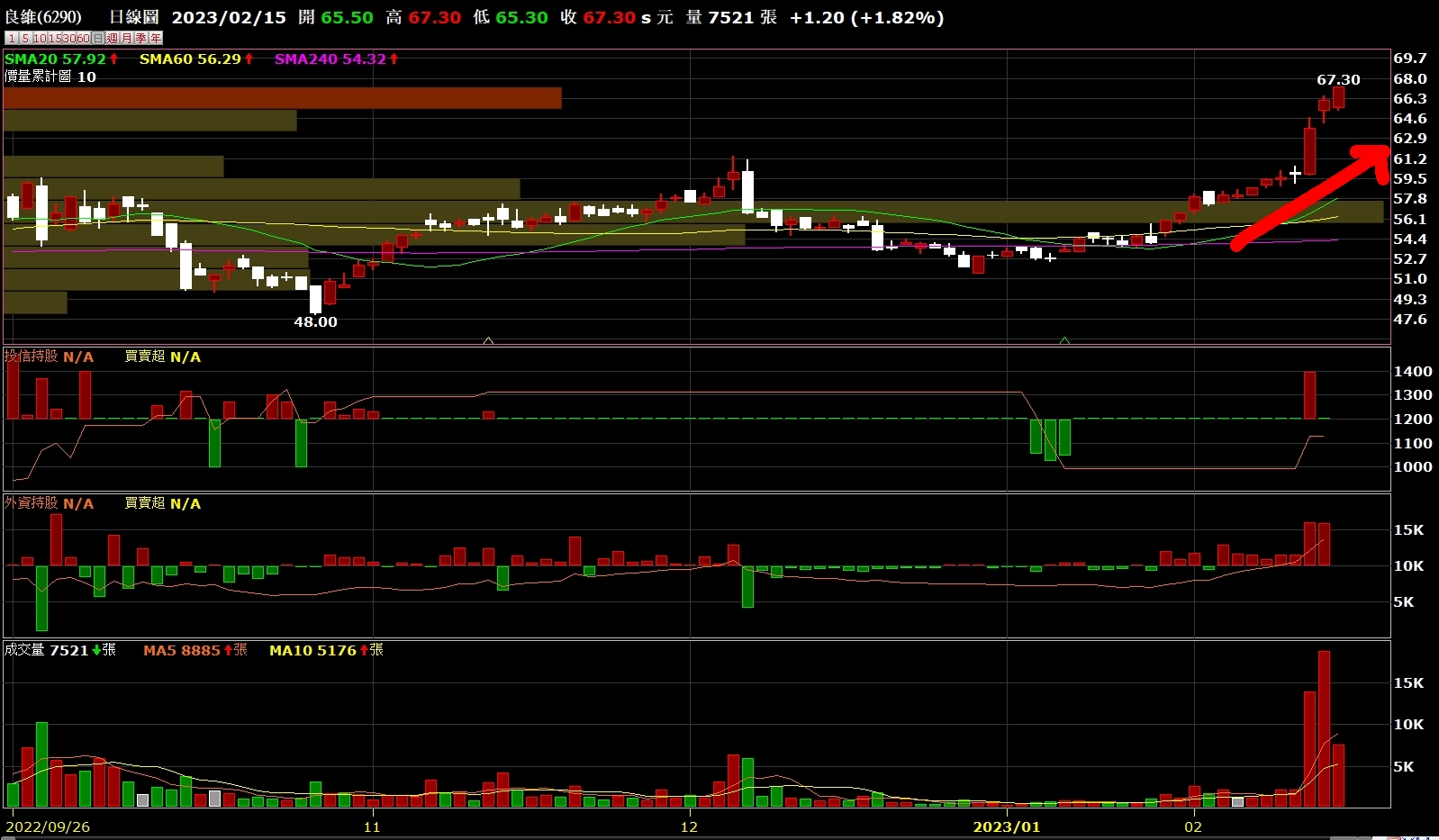Select the daily 日 chart button
This screenshot has width=1439, height=840.
pyautogui.click(x=98, y=38)
